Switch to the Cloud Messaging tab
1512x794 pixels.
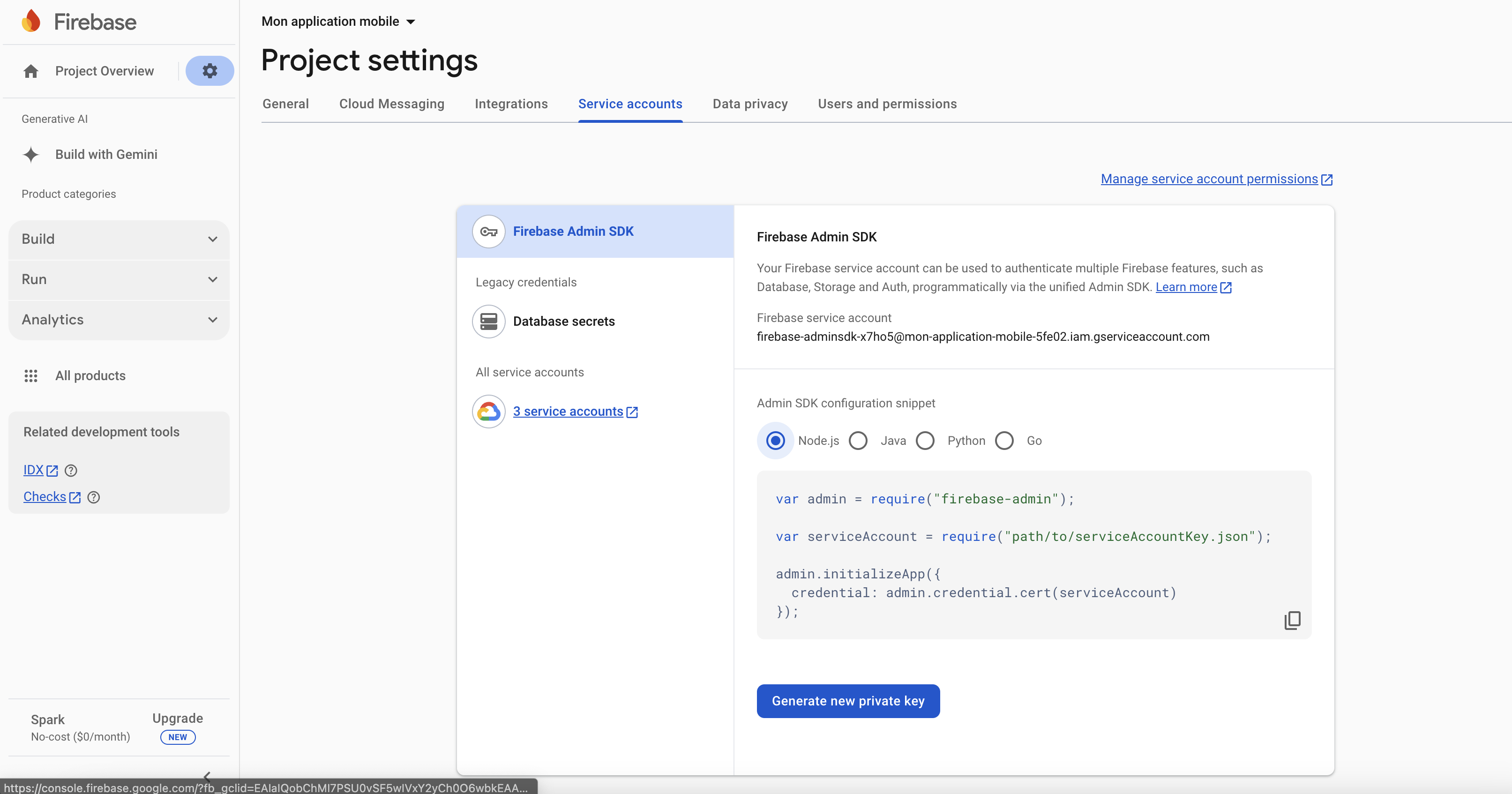(x=391, y=104)
